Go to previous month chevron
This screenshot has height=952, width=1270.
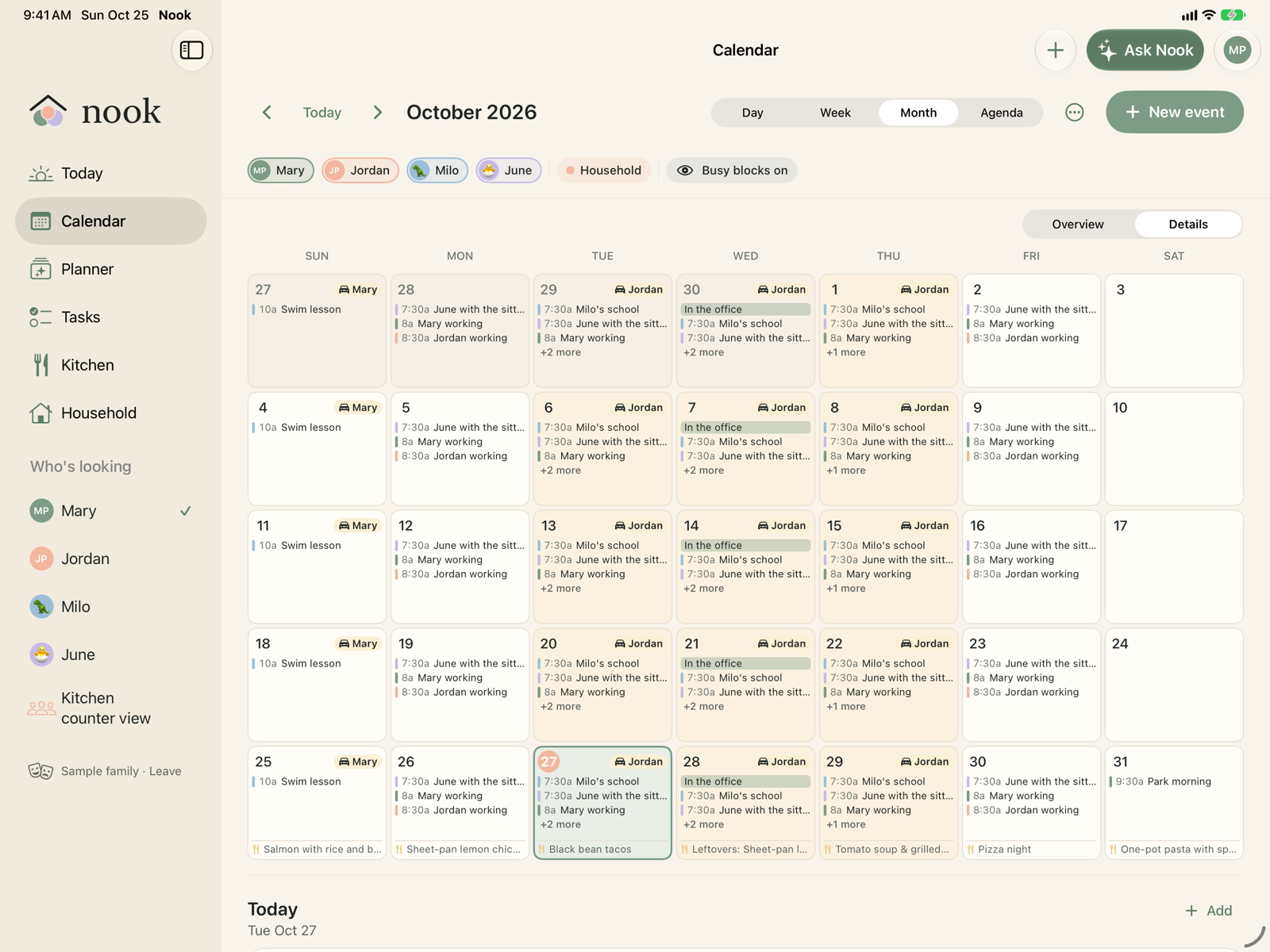click(x=267, y=113)
